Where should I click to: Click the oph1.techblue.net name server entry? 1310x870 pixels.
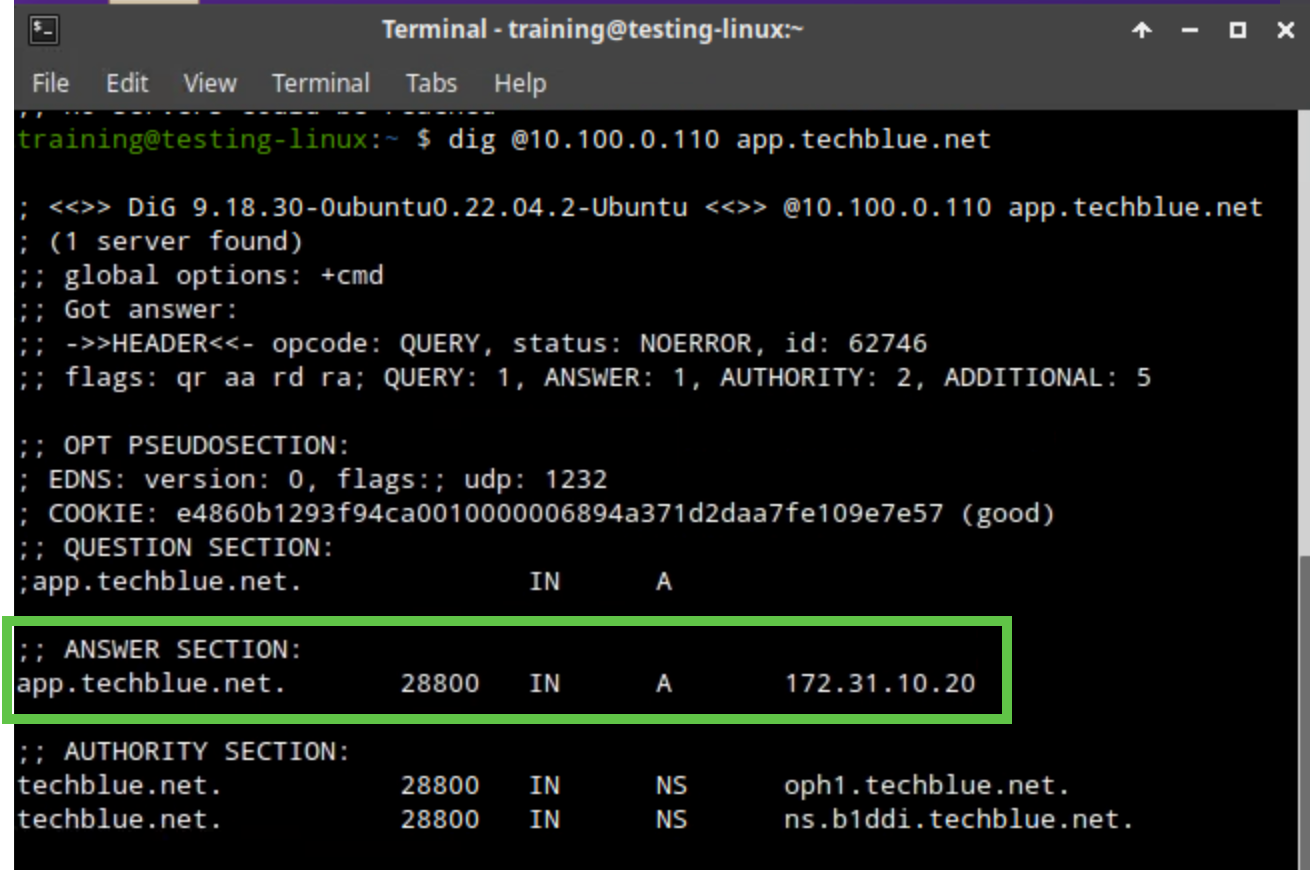point(926,786)
